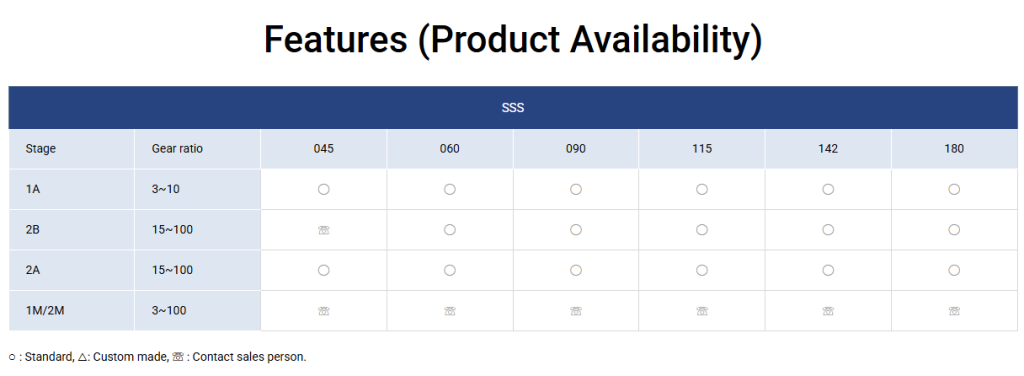Click the phone icon for 1M/2M size 090

(575, 311)
